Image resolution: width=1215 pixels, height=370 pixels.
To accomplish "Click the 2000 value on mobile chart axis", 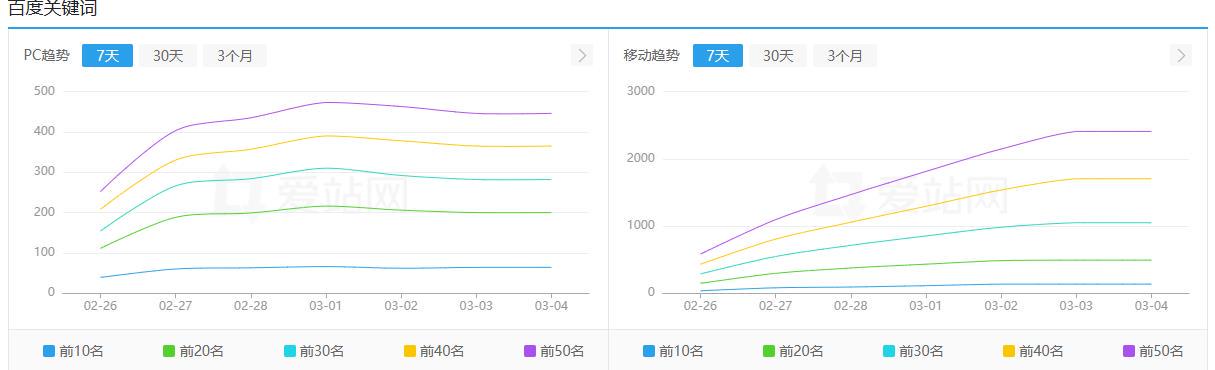I will 640,158.
